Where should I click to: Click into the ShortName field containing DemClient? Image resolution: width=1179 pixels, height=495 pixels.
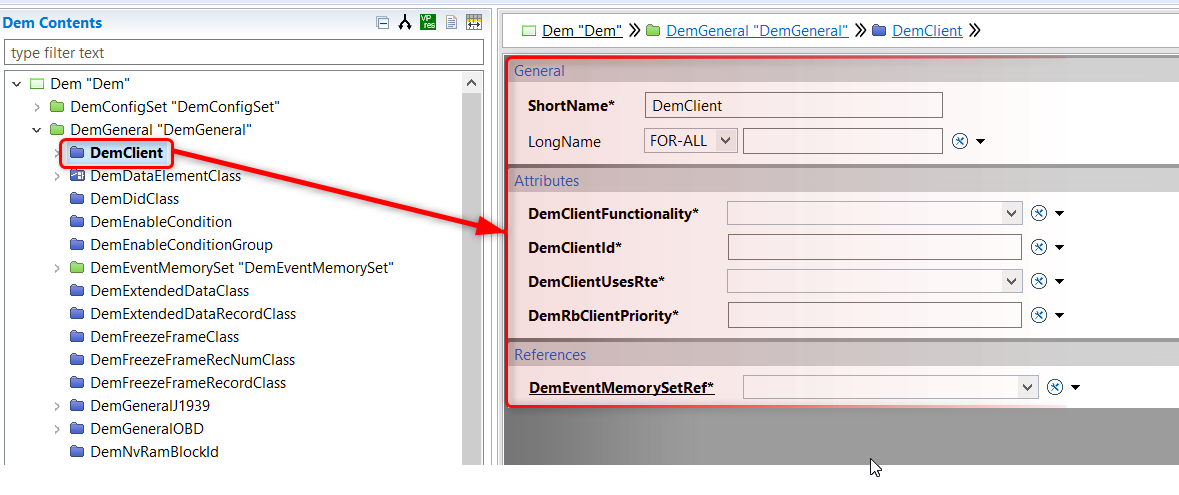click(x=793, y=105)
